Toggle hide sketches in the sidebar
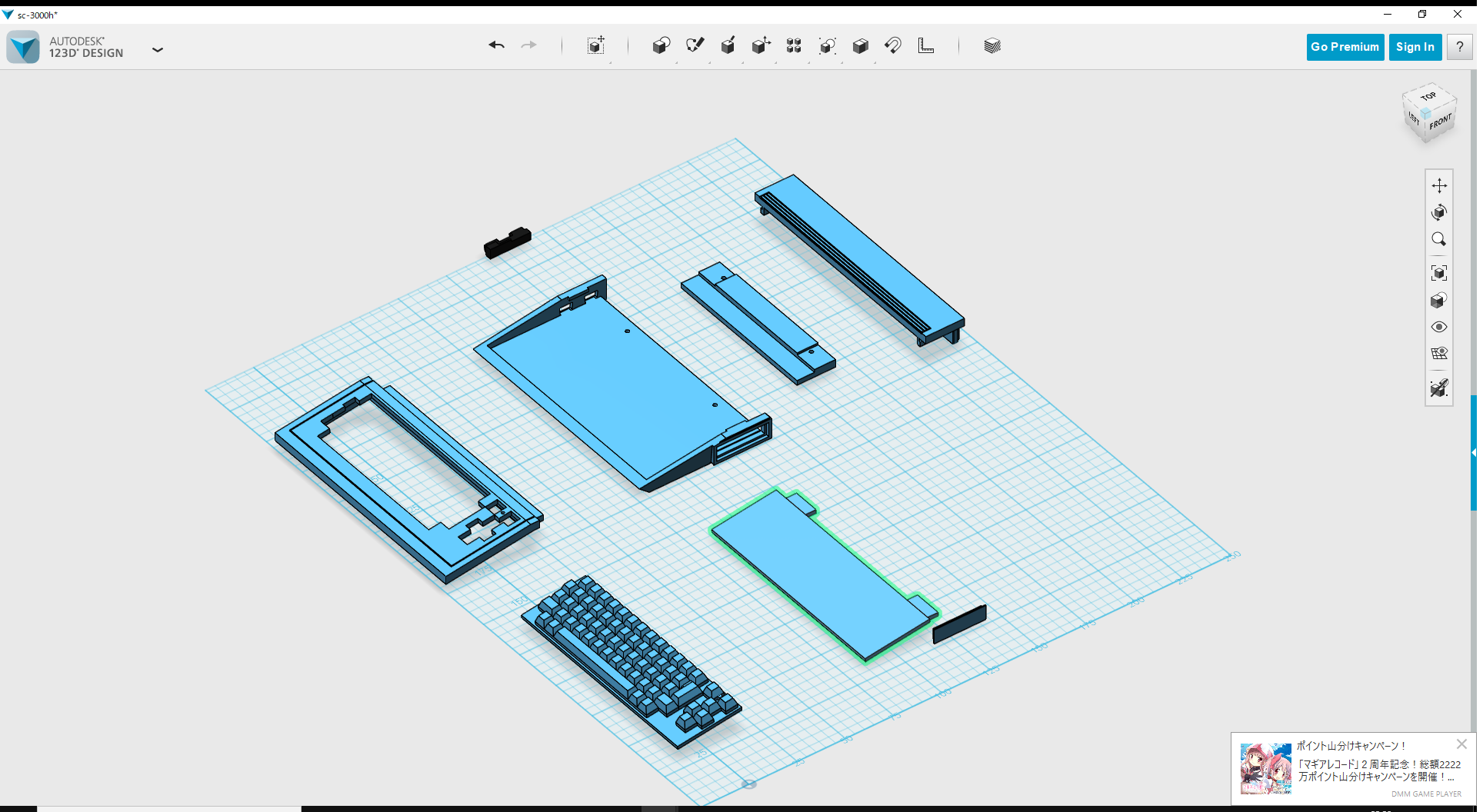This screenshot has height=812, width=1483. point(1439,389)
